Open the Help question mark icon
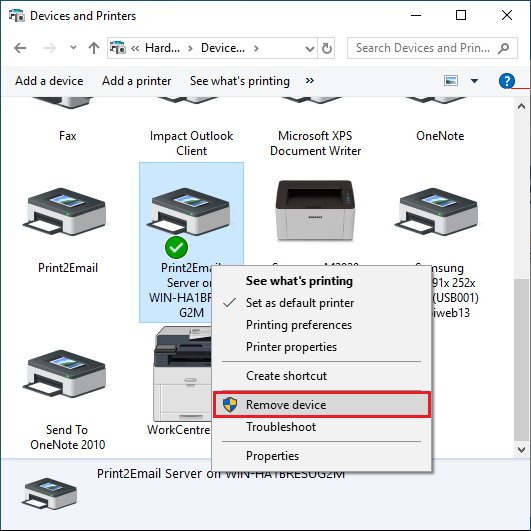 pyautogui.click(x=507, y=81)
